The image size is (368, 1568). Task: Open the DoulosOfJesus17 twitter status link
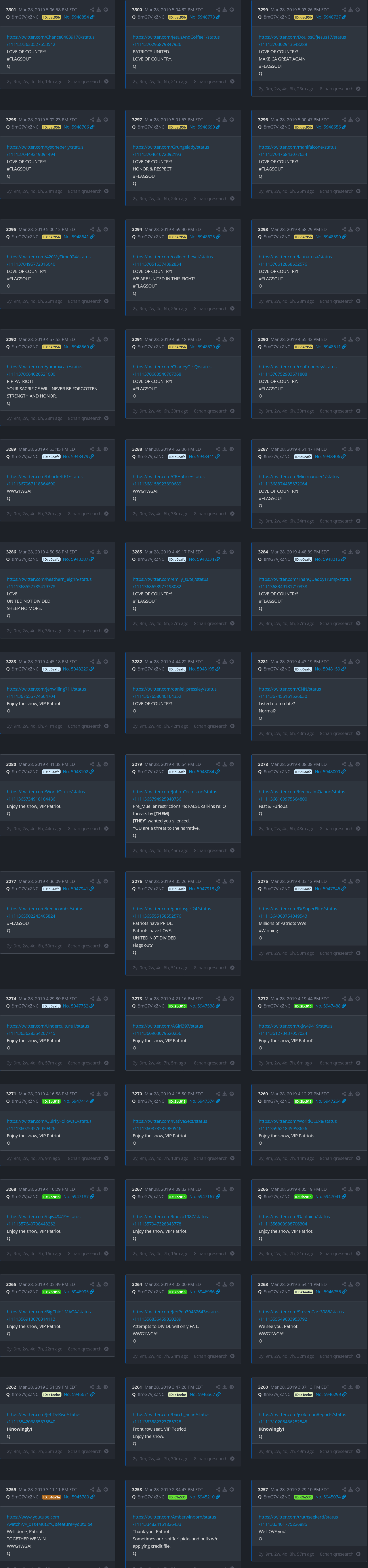click(302, 41)
